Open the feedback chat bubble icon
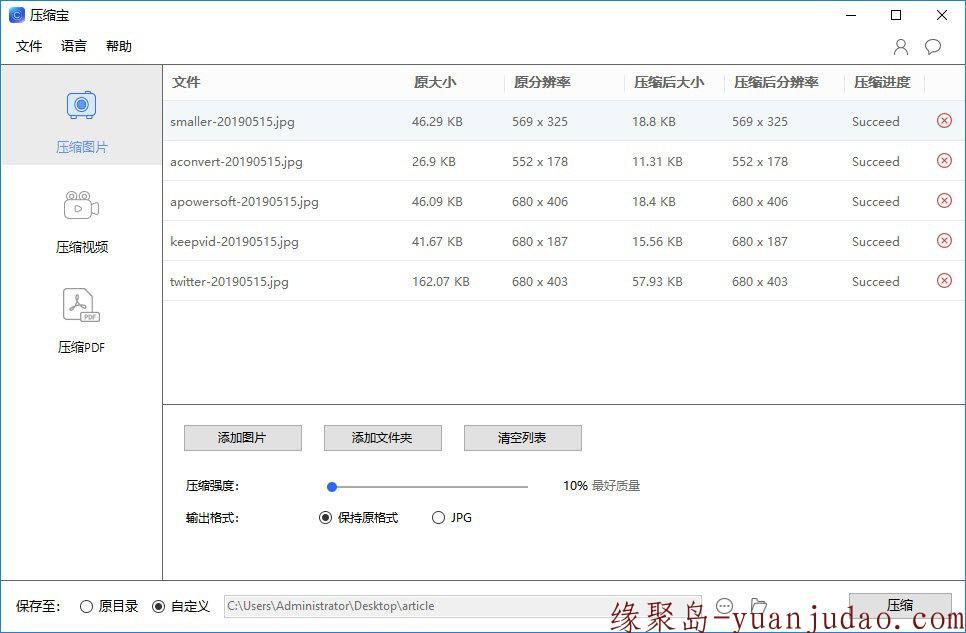The image size is (966, 633). pyautogui.click(x=933, y=47)
